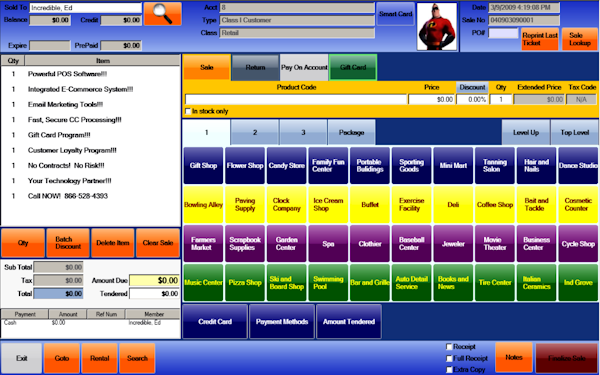
Task: Select the Coffee Shop category
Action: (x=495, y=205)
